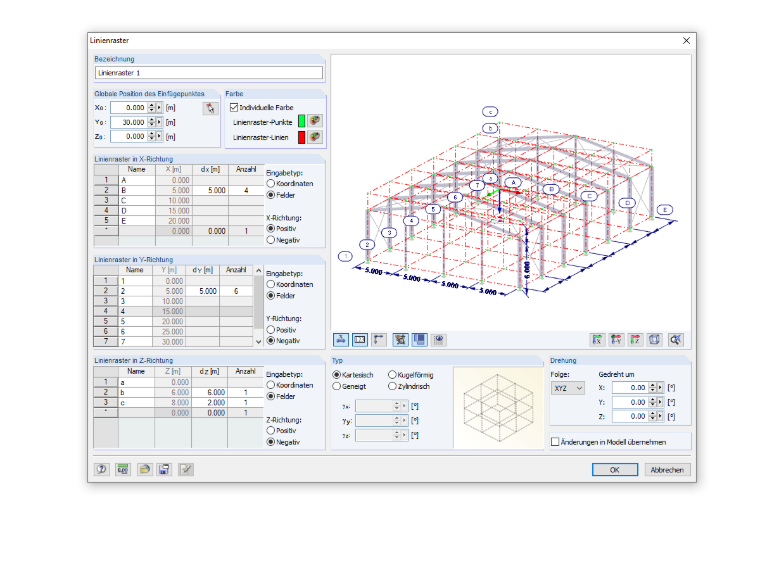Toggle show model icon in preview toolbar
Viewport: 760px width, 570px height.
click(x=400, y=340)
